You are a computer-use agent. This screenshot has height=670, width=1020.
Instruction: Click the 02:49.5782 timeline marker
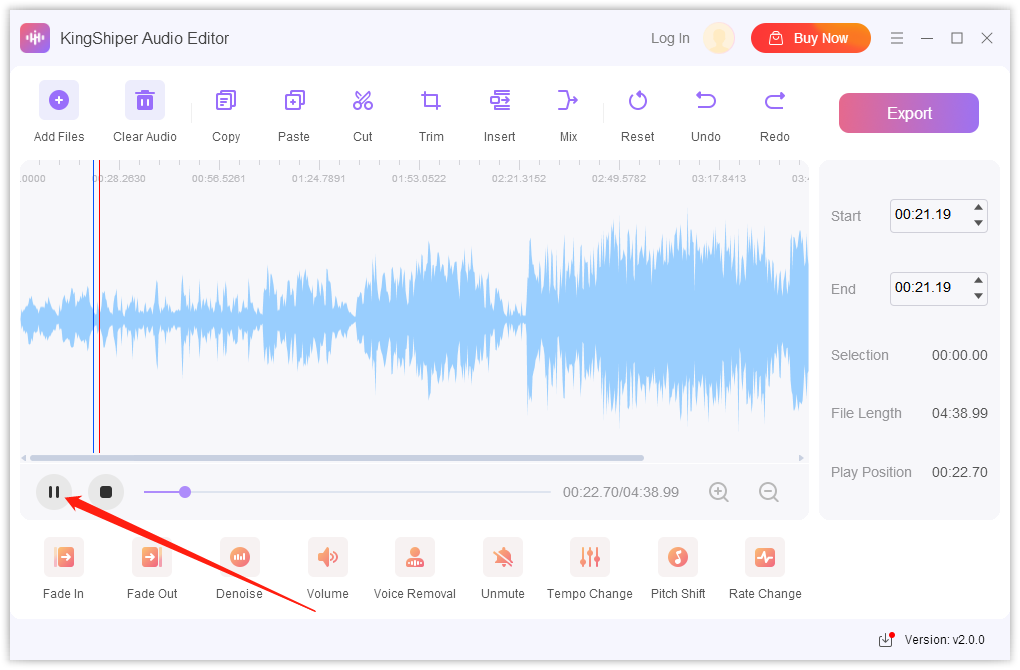tap(619, 178)
